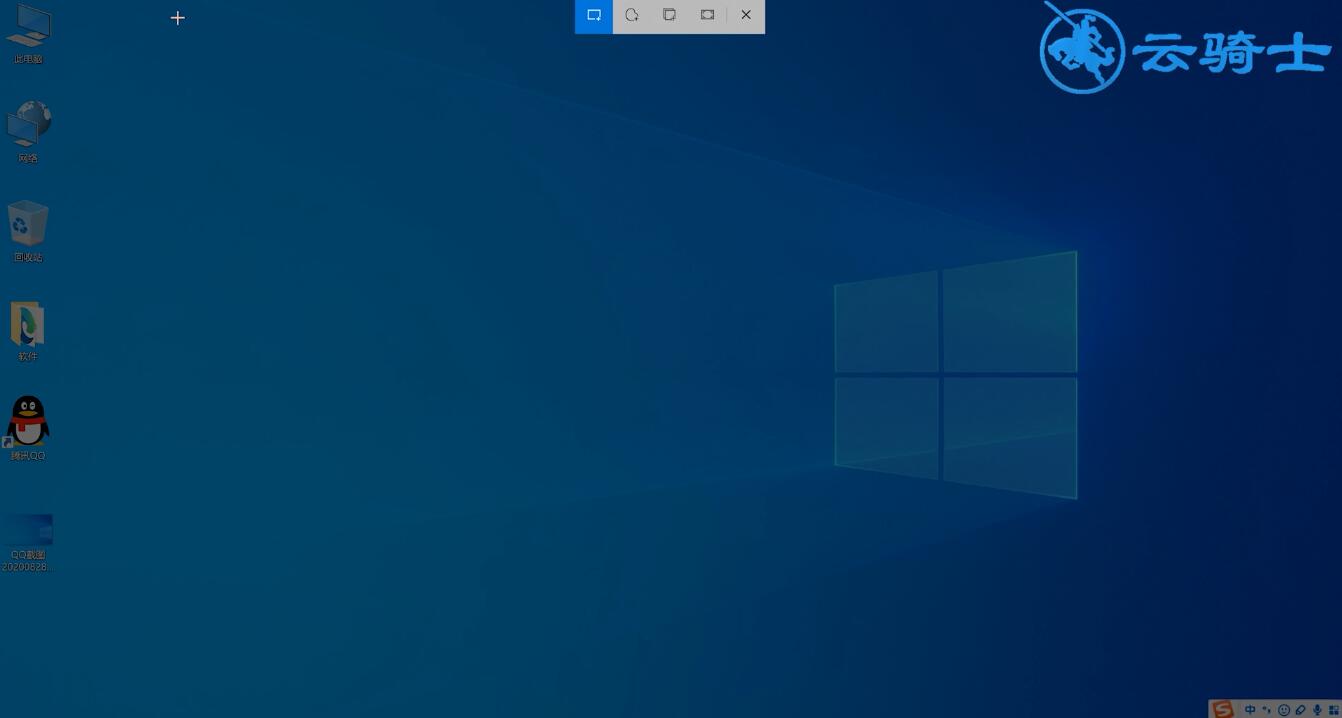The image size is (1342, 718).
Task: Select the window snip mode
Action: [670, 16]
